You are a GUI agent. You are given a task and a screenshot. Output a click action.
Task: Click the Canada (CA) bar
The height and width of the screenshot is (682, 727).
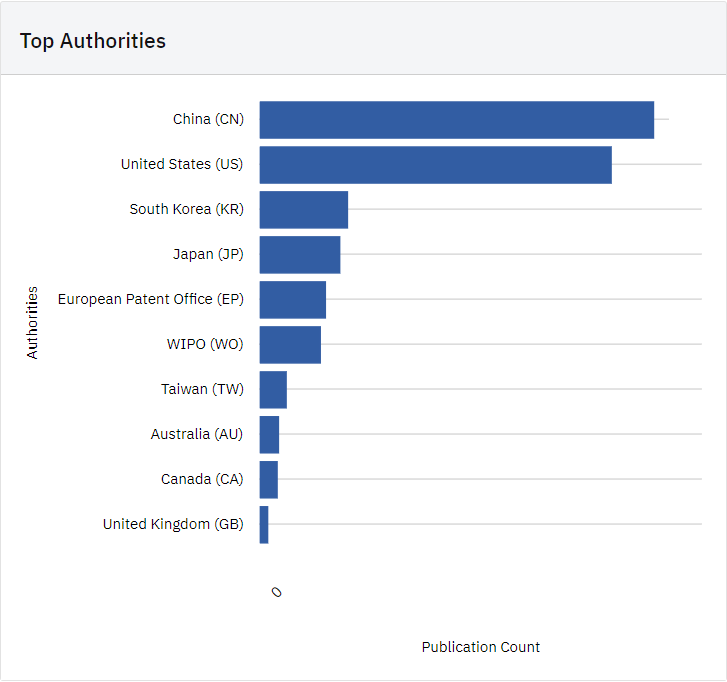click(x=268, y=480)
